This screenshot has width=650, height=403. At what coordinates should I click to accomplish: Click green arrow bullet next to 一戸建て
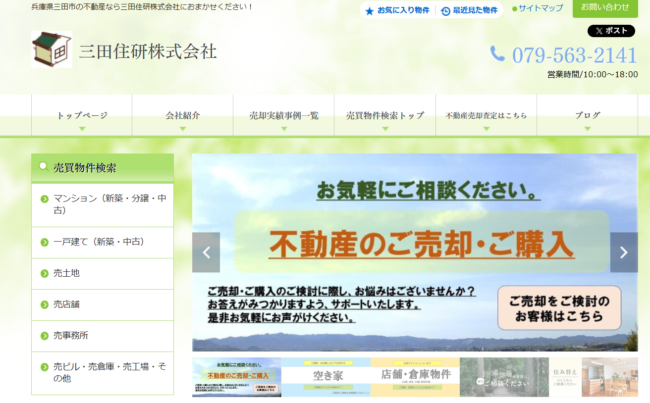click(x=44, y=242)
